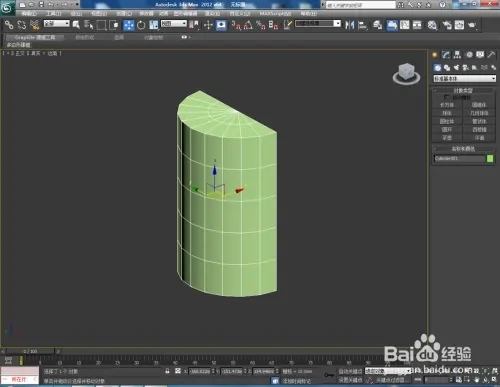Switch to the 对象绘制 ribbon tab
Screen dimensions: 500x387
click(154, 37)
